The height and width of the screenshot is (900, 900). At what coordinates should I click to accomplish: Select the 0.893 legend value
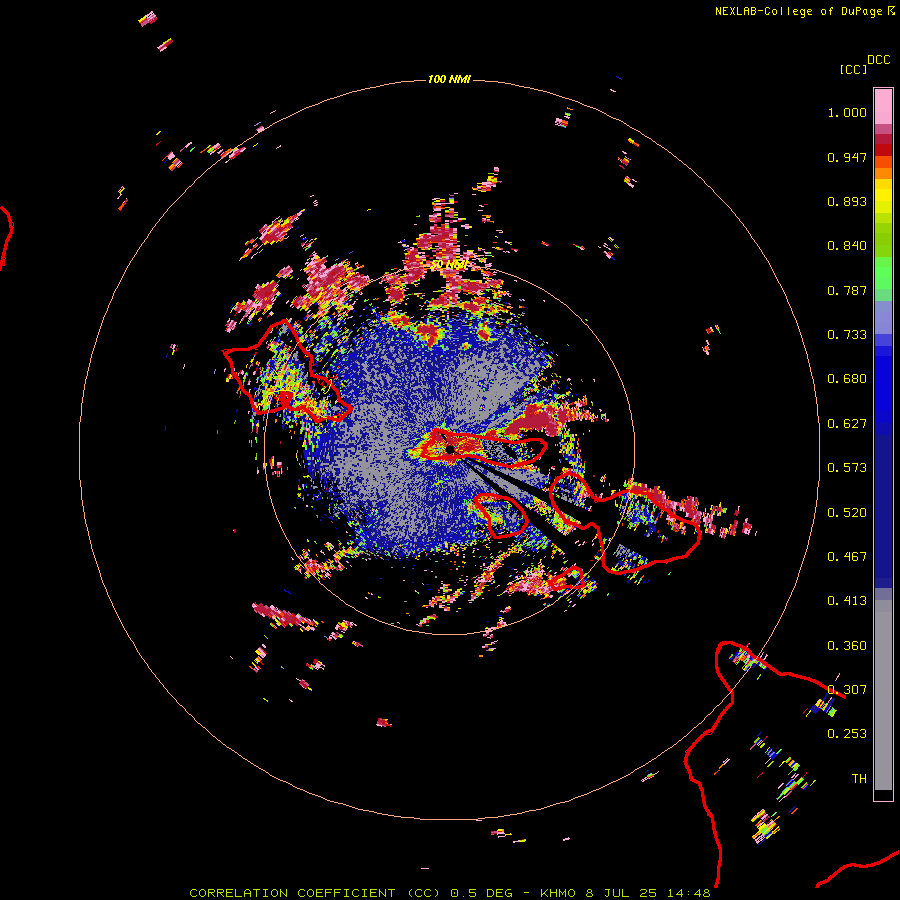pos(847,201)
